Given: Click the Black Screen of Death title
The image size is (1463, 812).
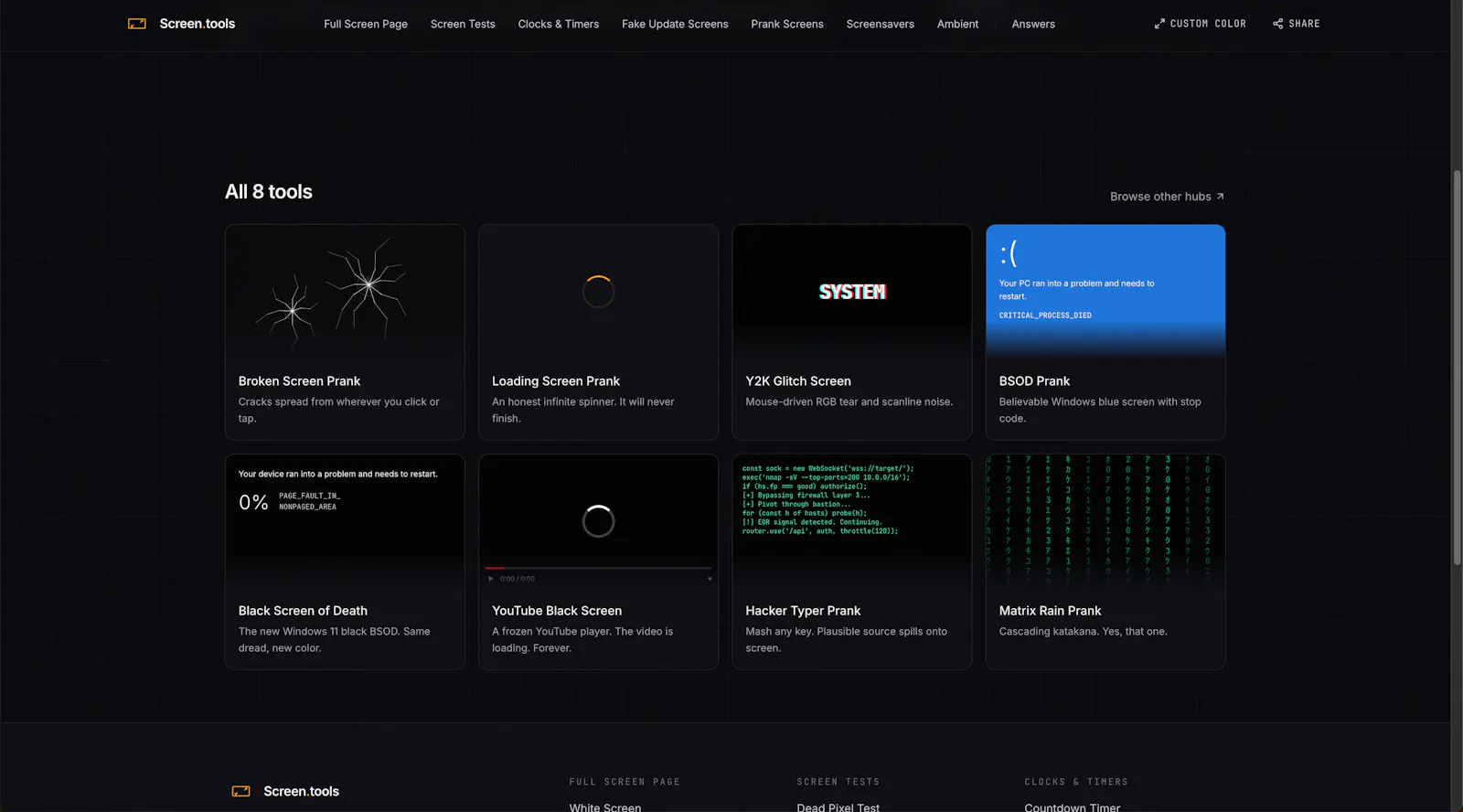Looking at the screenshot, I should coord(303,611).
